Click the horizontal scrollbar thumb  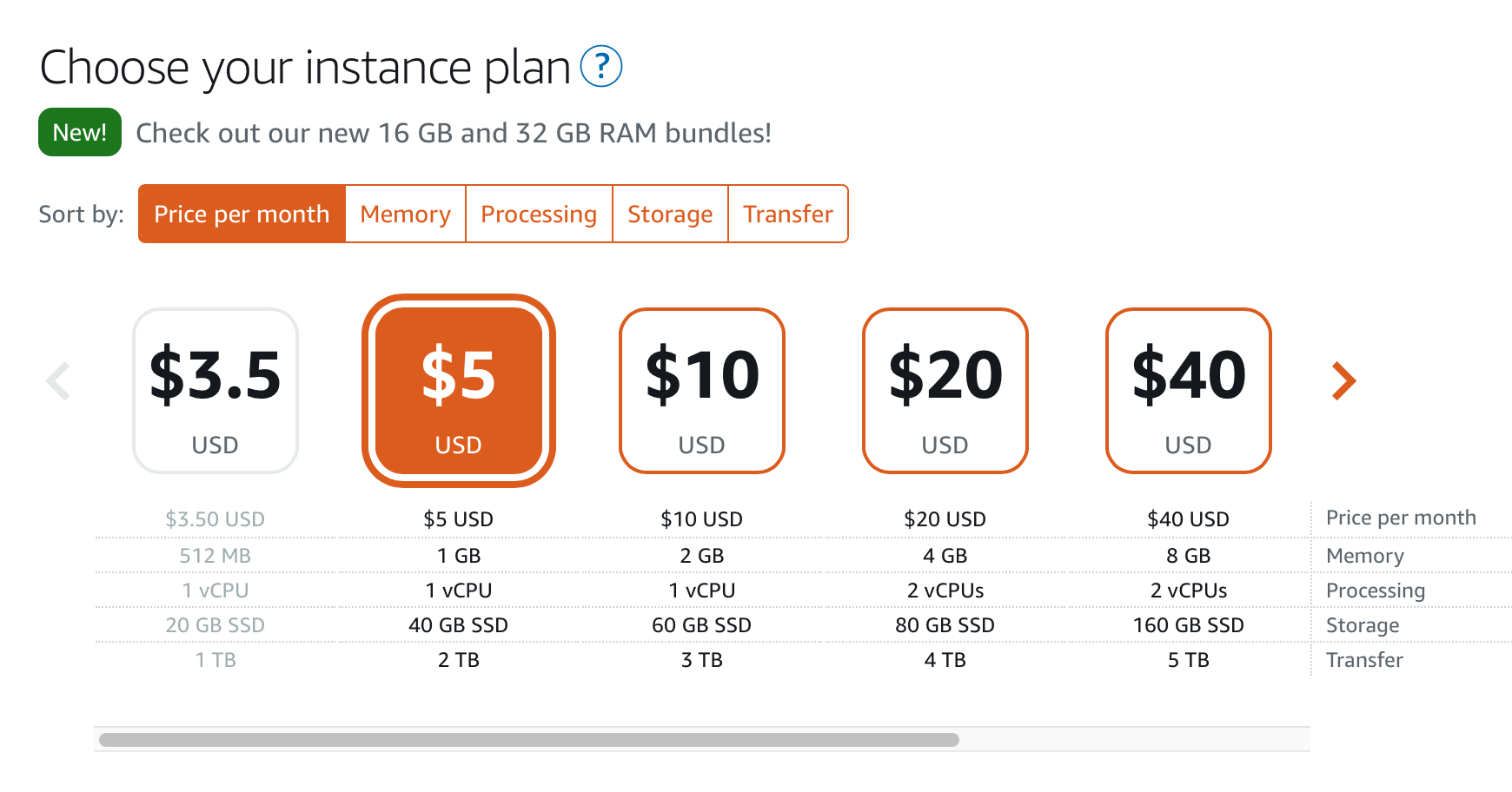pyautogui.click(x=528, y=740)
